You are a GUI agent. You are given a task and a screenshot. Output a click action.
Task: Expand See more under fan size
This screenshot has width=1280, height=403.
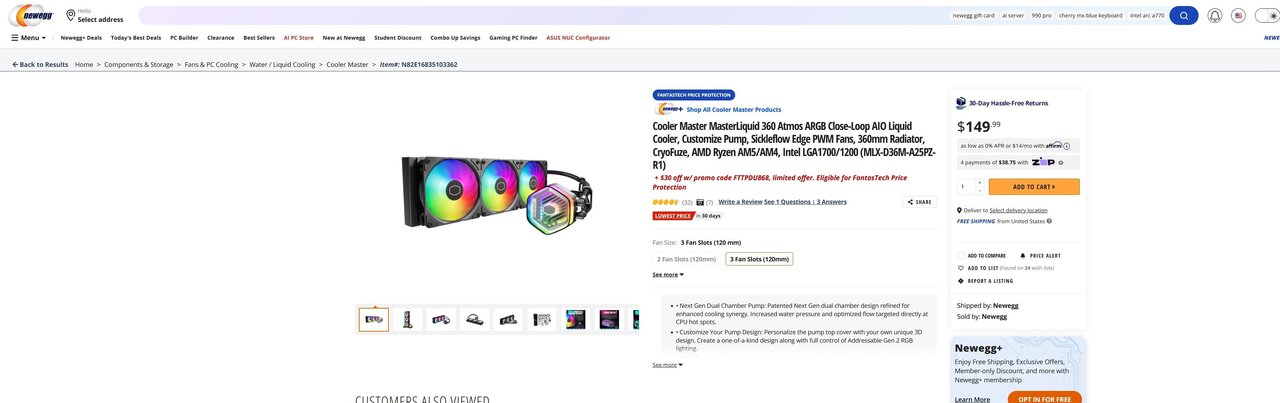(668, 274)
